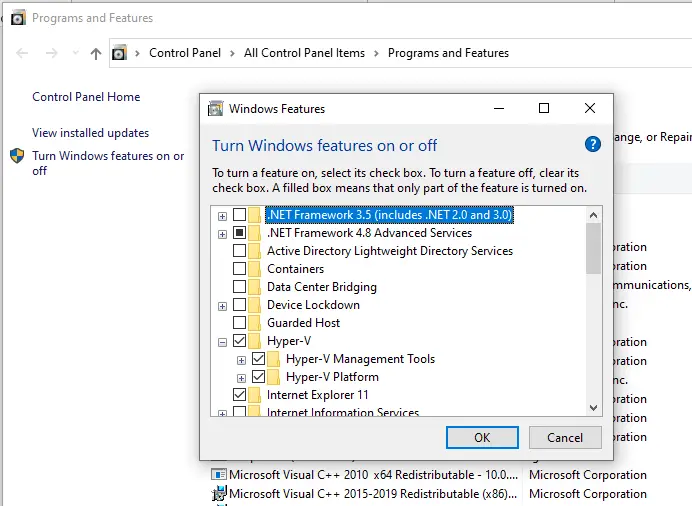The height and width of the screenshot is (506, 692).
Task: Select .NET Framework 3.5 feature label
Action: click(390, 215)
